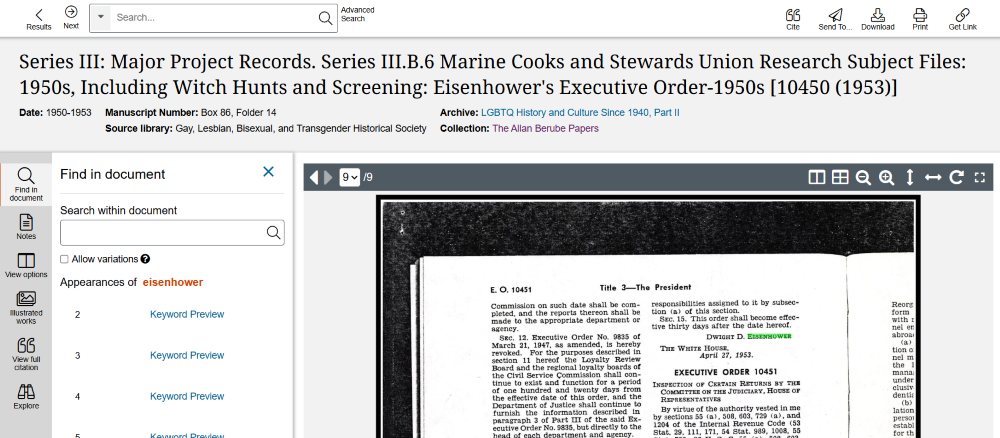
Task: Open Explore sidebar tab
Action: (26, 396)
